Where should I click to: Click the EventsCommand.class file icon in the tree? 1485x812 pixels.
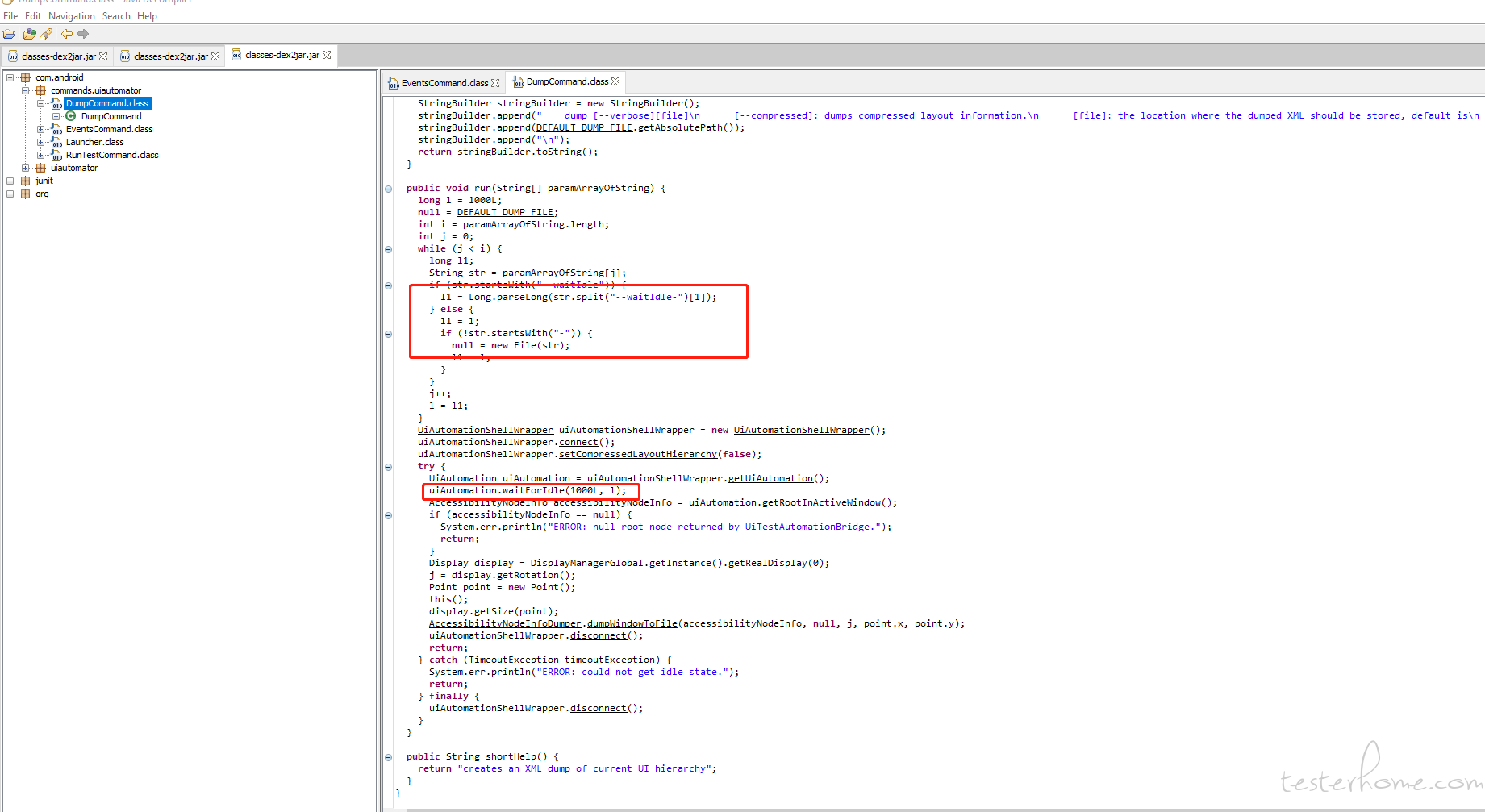coord(56,129)
